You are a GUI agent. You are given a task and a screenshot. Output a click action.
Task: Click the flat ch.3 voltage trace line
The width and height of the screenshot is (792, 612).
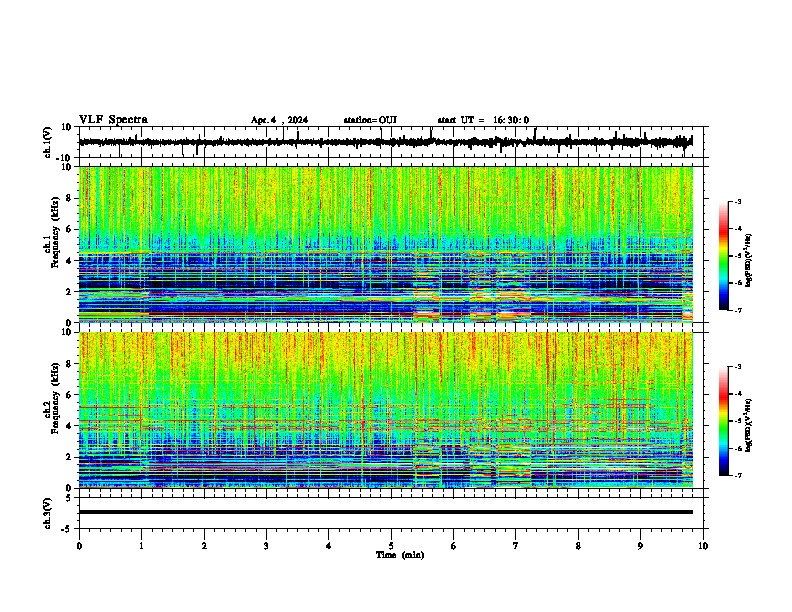pos(386,512)
